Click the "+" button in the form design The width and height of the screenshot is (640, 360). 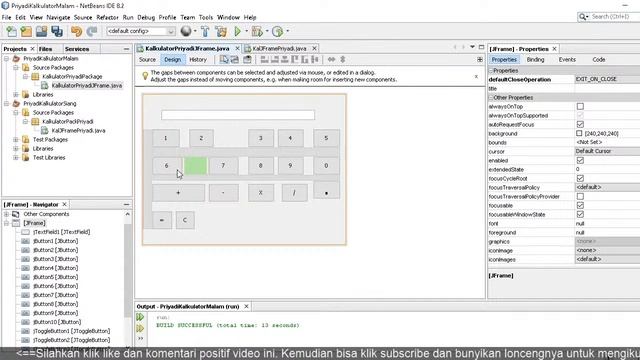178,193
